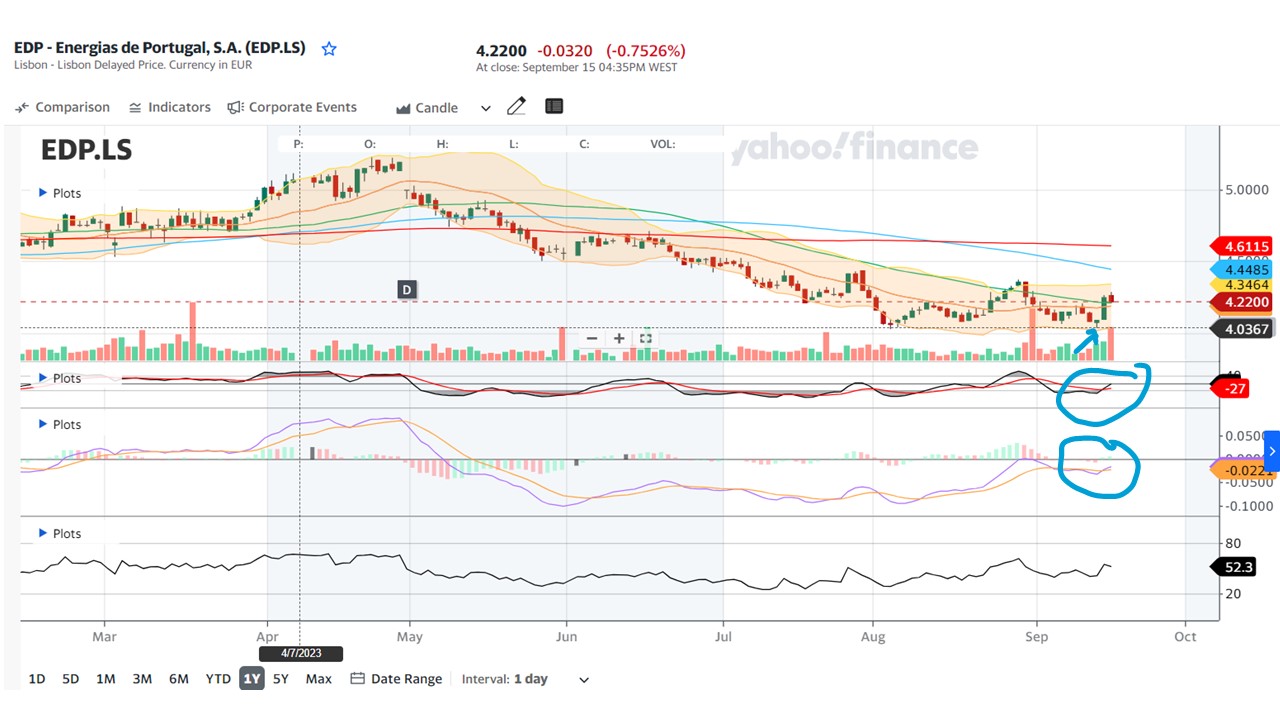This screenshot has height=720, width=1280.
Task: Click the dark panel icon beside the pencil
Action: (554, 106)
